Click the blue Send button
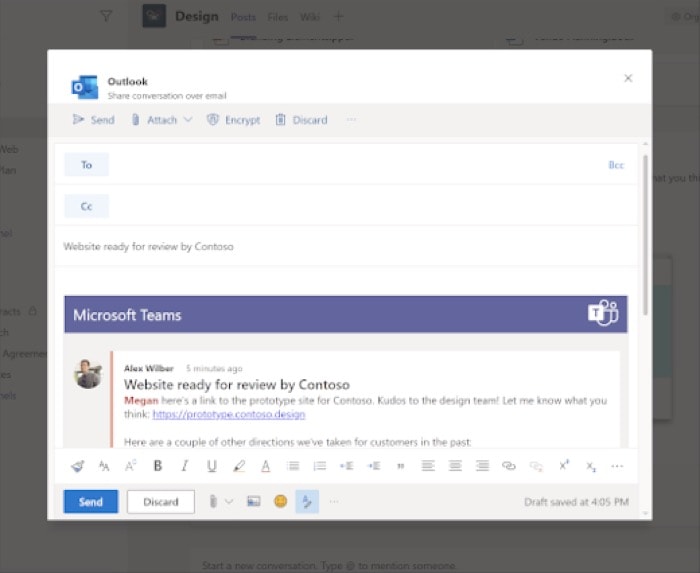 tap(91, 502)
